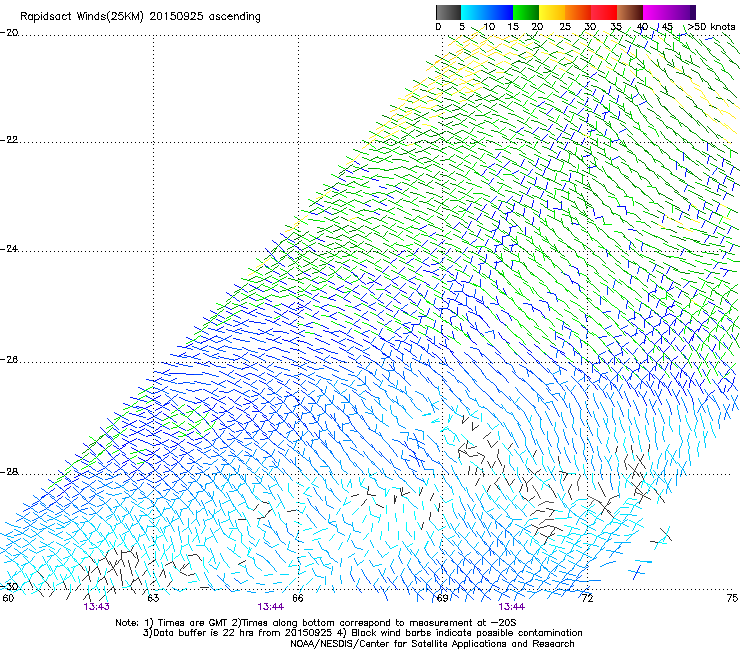Click the purple '13:43' time stamp
This screenshot has width=740, height=650.
[97, 607]
